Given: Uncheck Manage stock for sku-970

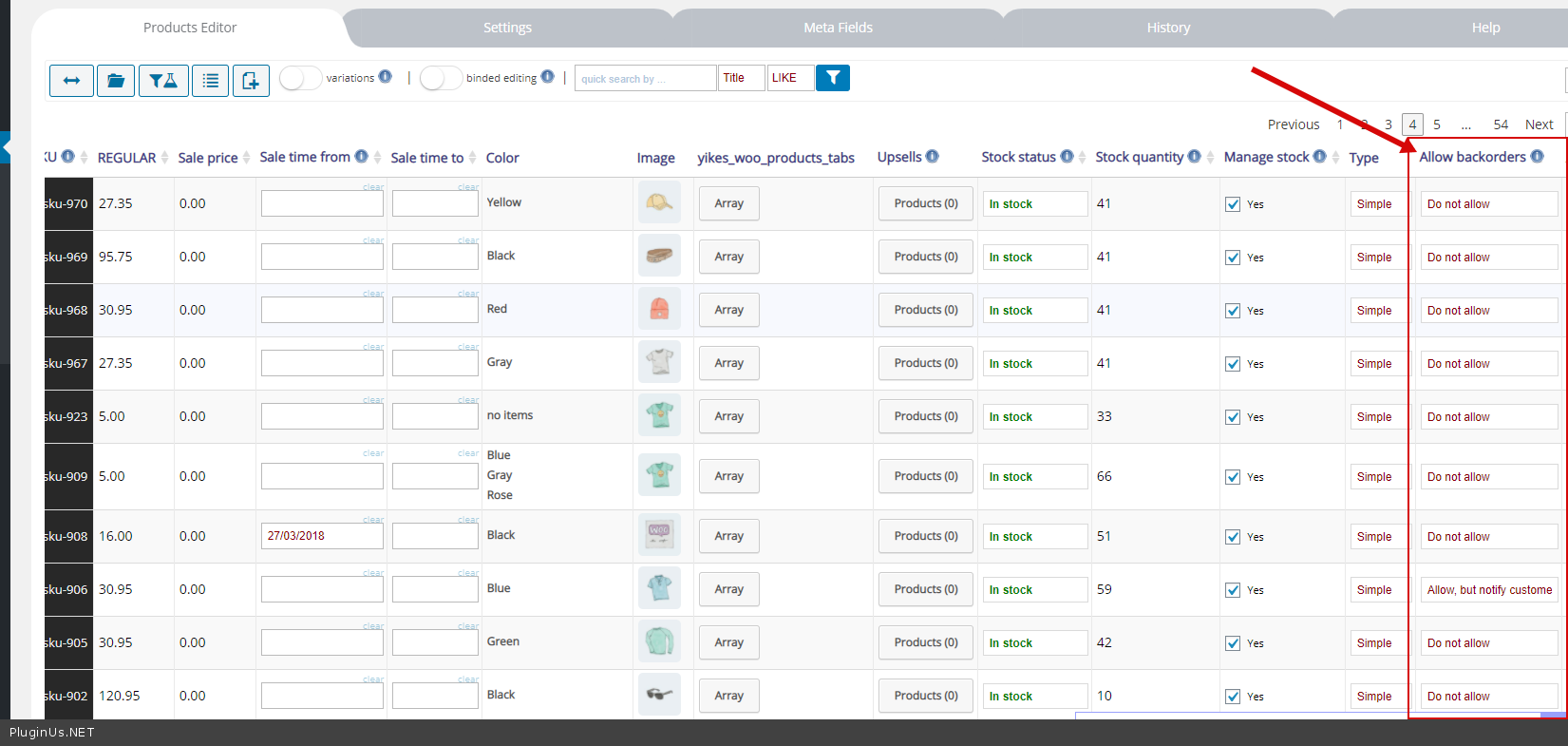Looking at the screenshot, I should (x=1233, y=204).
